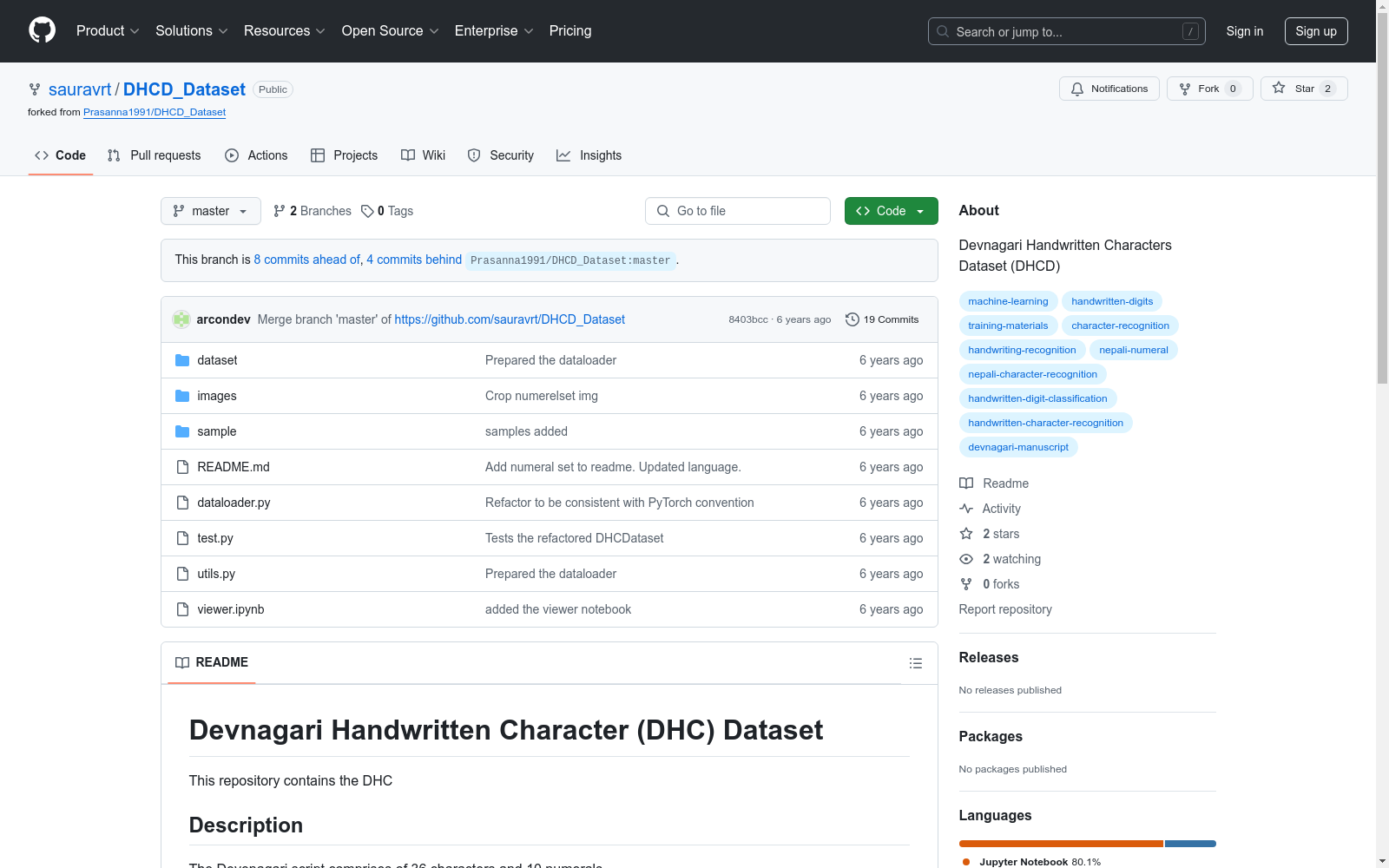Click the Sign up button

1316,31
